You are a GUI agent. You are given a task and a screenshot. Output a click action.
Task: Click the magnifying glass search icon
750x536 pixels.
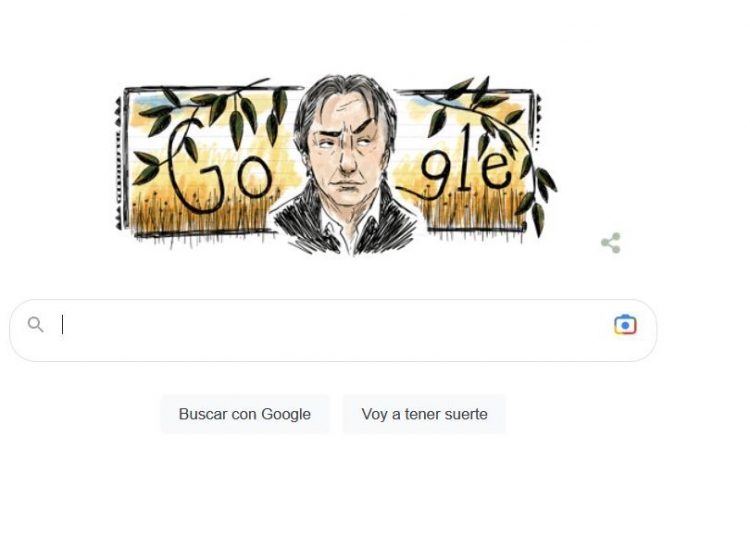tap(36, 325)
